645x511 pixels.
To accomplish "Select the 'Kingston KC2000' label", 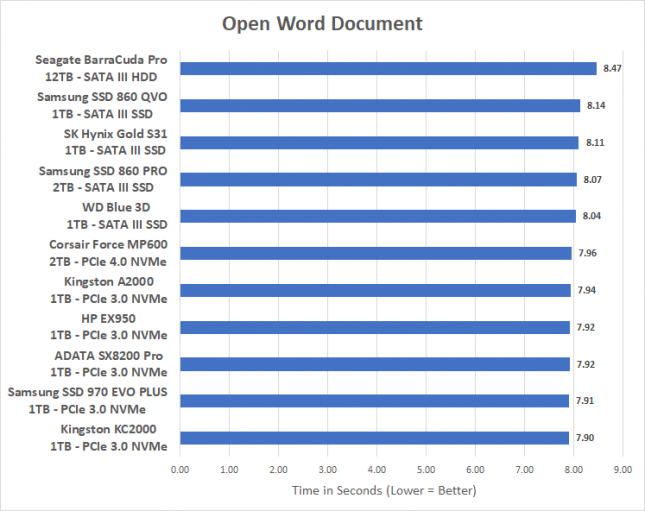I will click(x=108, y=429).
